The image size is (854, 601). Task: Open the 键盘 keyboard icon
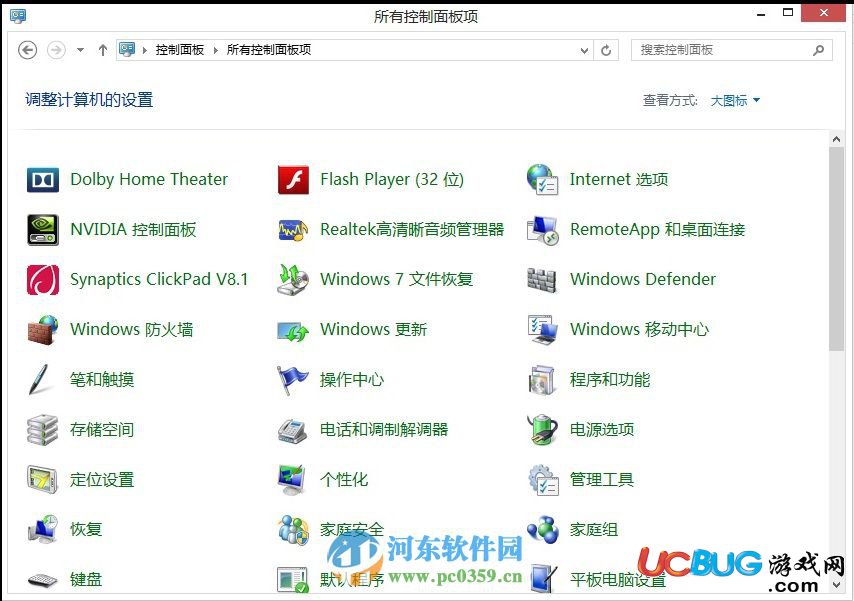point(42,580)
